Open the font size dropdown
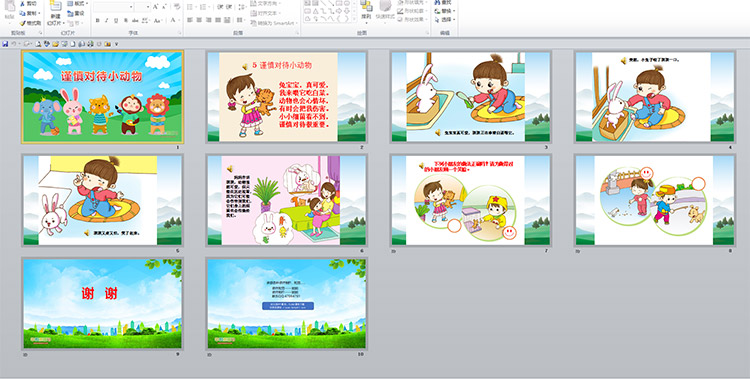This screenshot has height=379, width=750. pyautogui.click(x=143, y=7)
